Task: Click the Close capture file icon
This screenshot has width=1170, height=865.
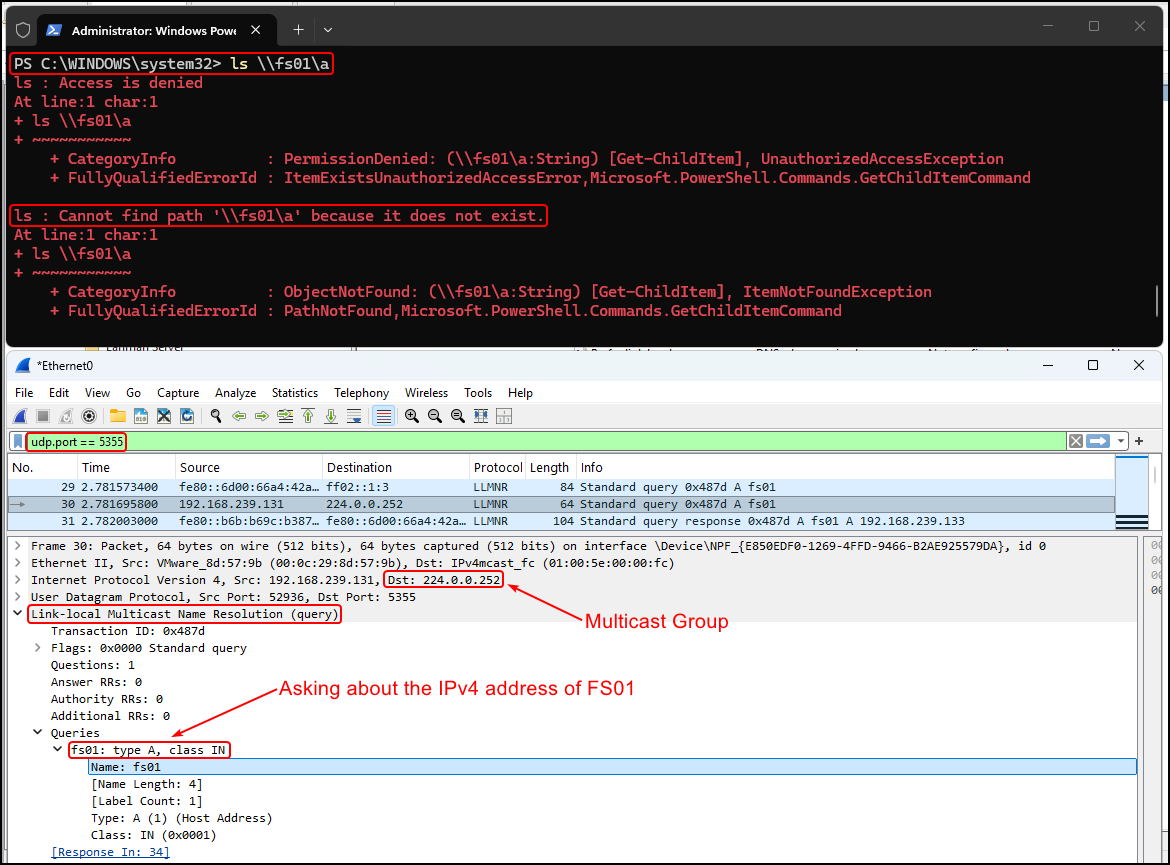Action: tap(164, 416)
